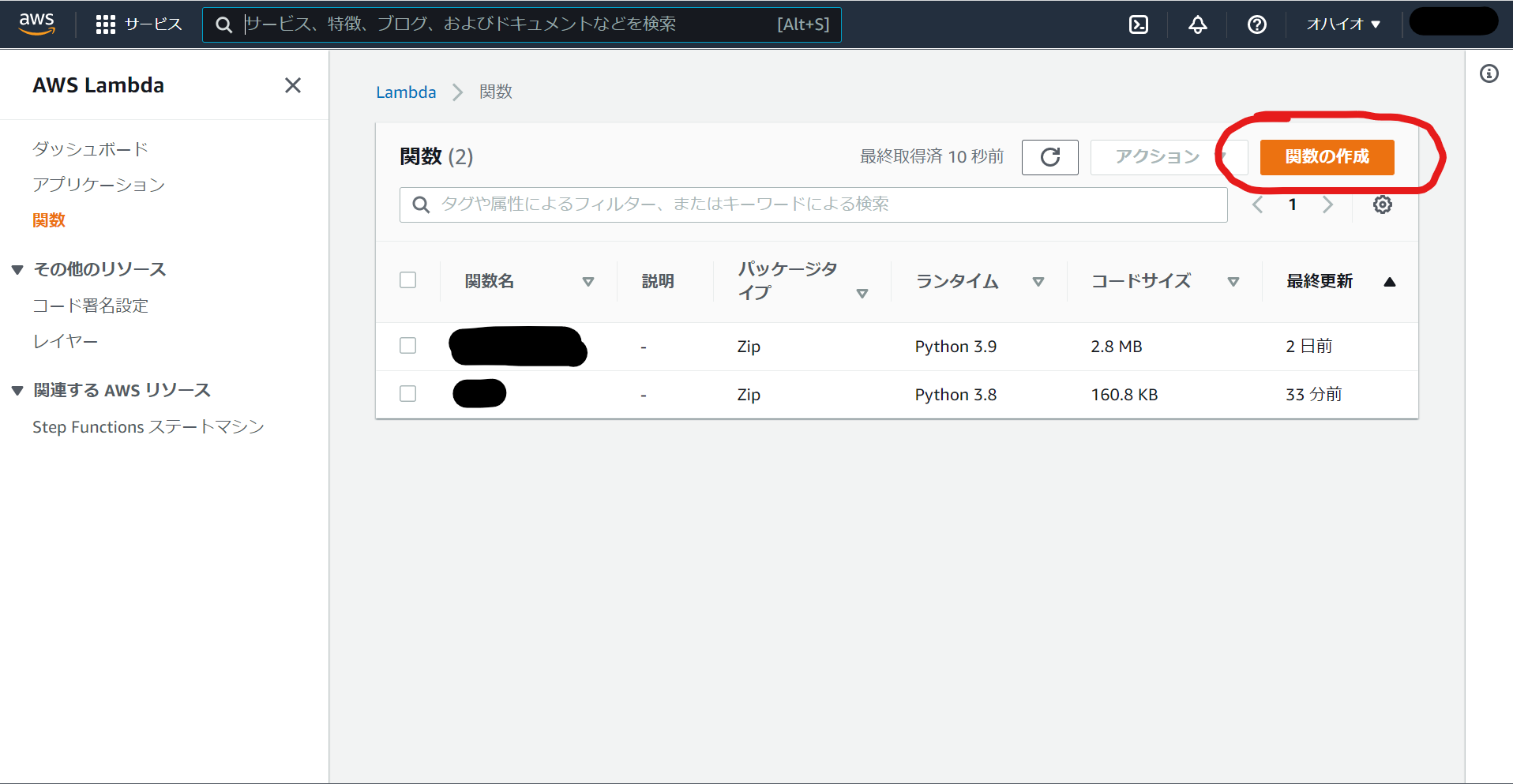This screenshot has width=1513, height=784.
Task: Click the Python 3.8 runtime cell
Action: click(x=955, y=395)
